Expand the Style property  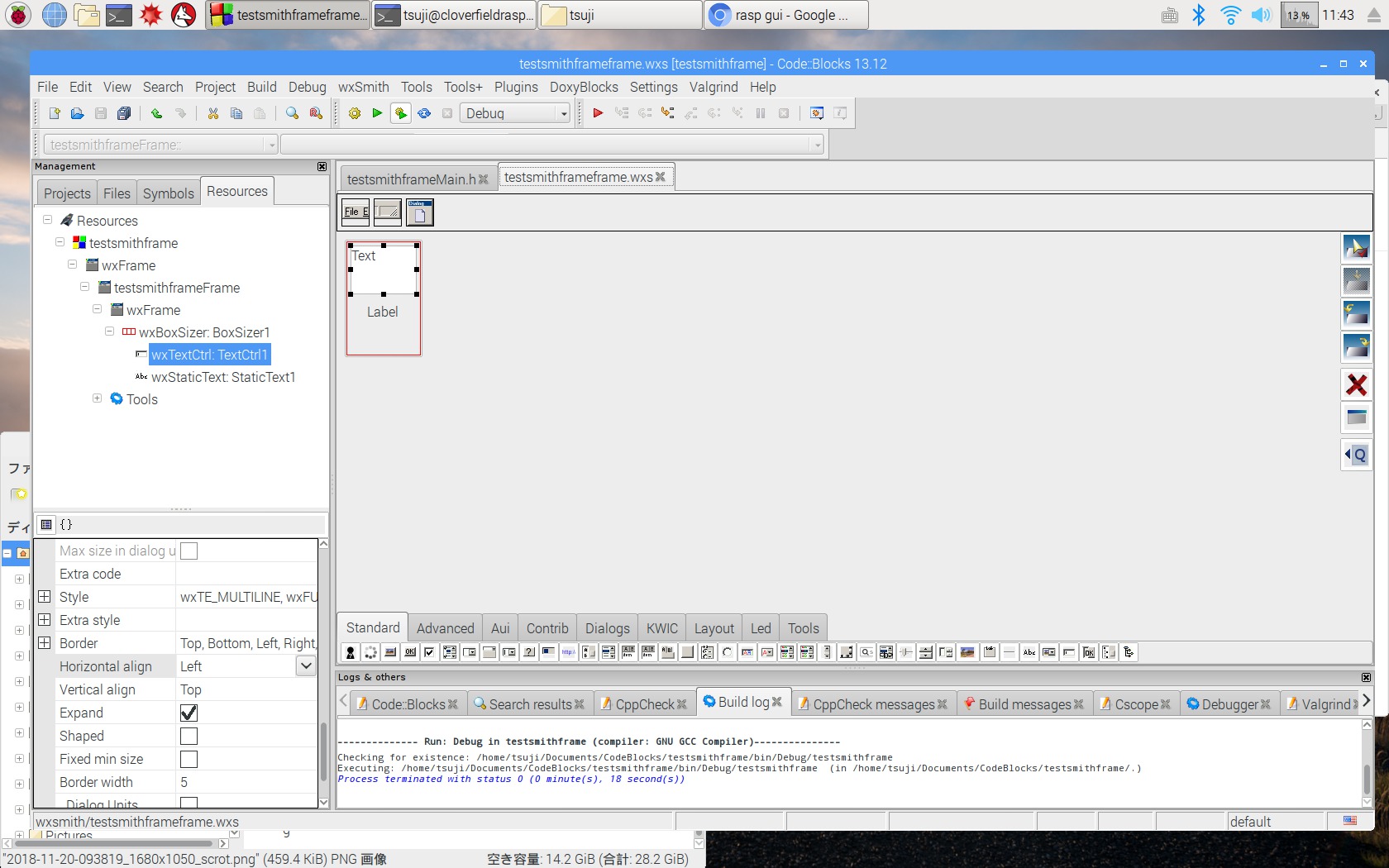tap(45, 596)
